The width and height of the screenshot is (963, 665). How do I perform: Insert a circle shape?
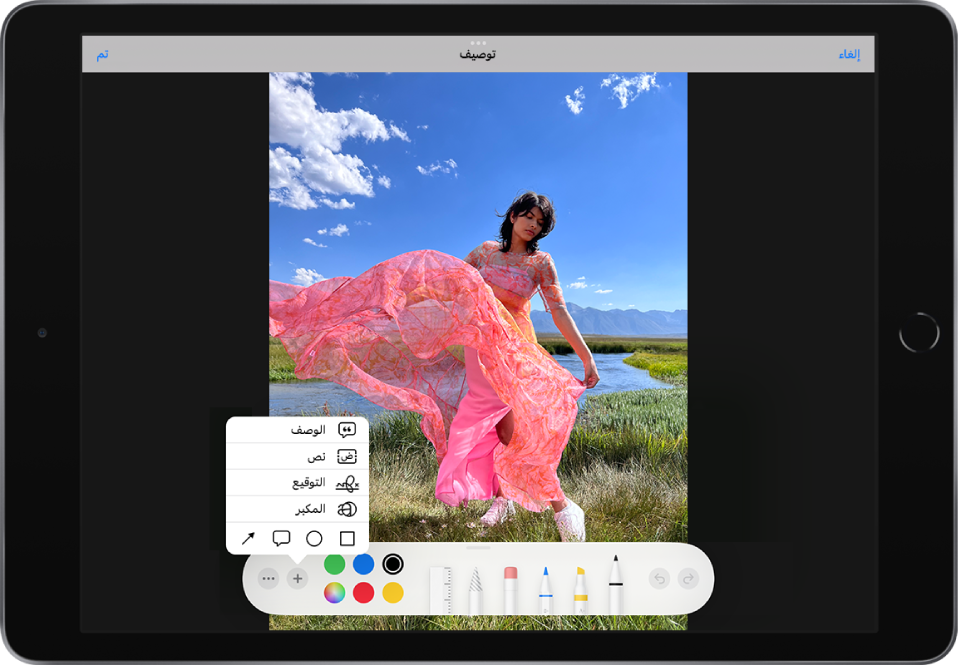click(x=314, y=538)
